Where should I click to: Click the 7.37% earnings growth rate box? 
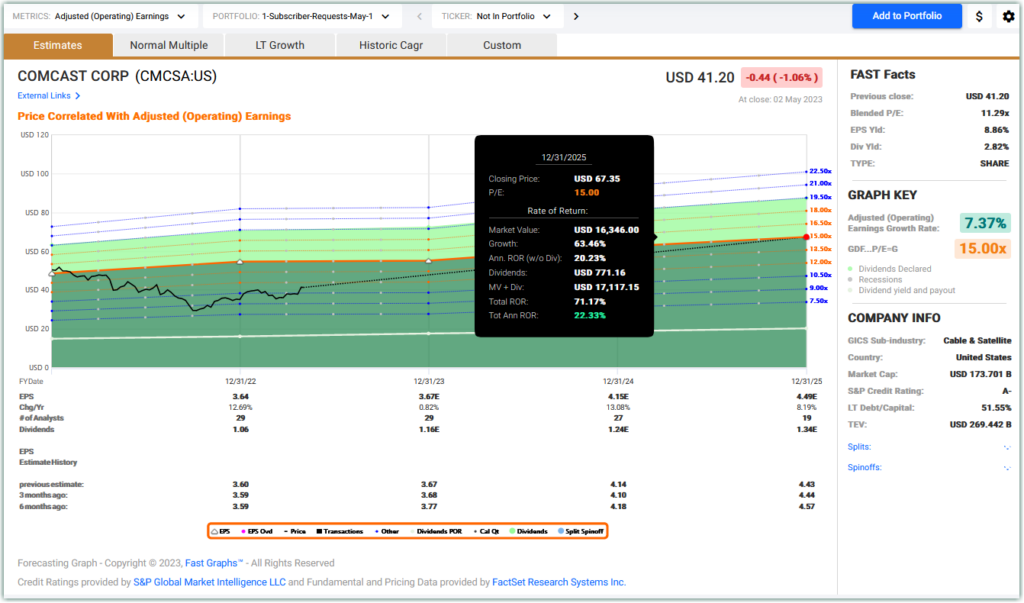pyautogui.click(x=985, y=223)
